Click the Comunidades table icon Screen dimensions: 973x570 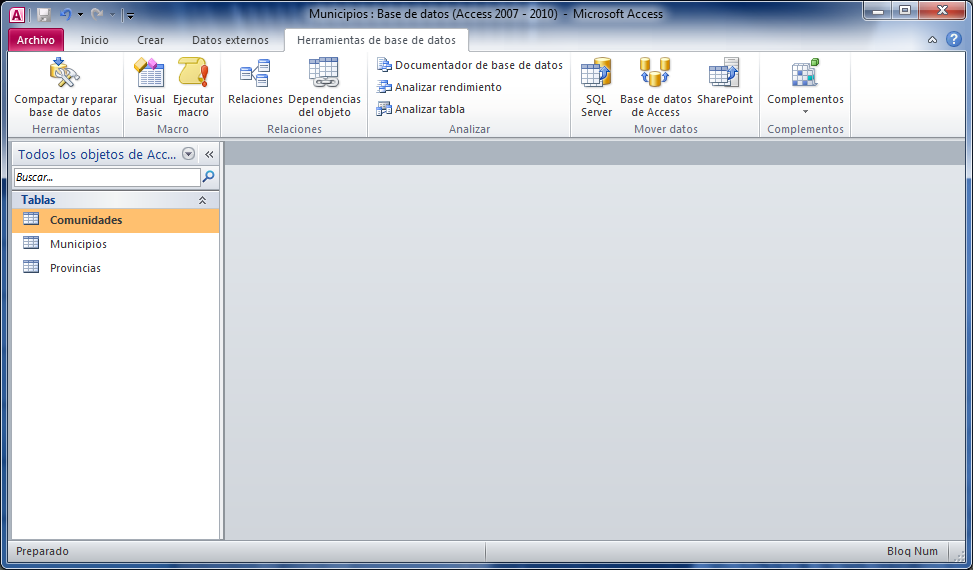pyautogui.click(x=31, y=219)
